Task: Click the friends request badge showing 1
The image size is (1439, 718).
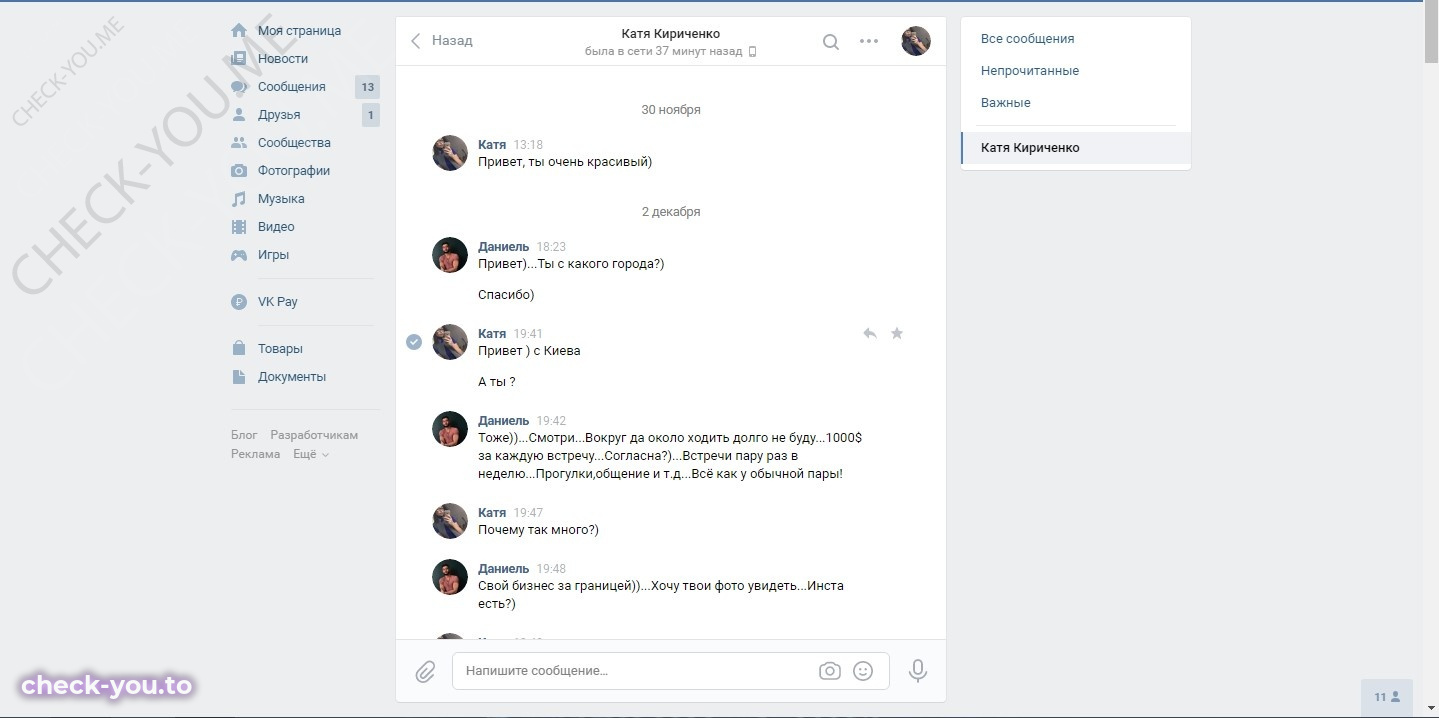Action: coord(371,115)
